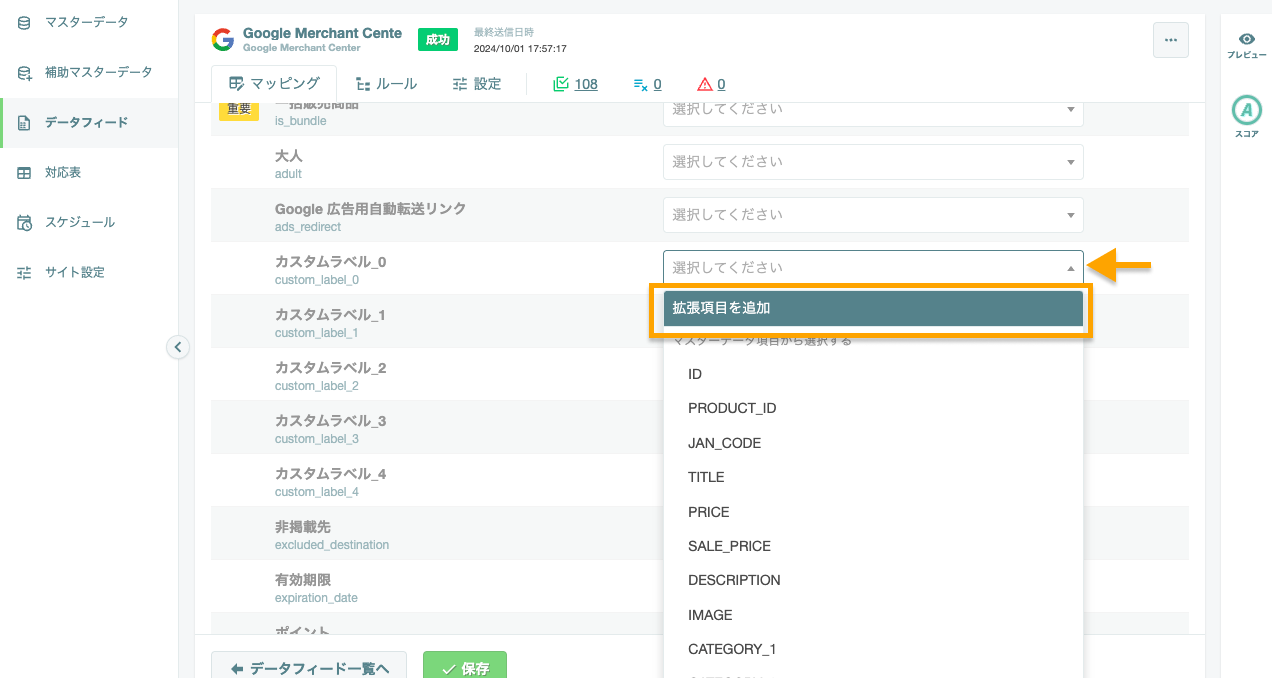Click the 対応表 table icon

coord(24,173)
